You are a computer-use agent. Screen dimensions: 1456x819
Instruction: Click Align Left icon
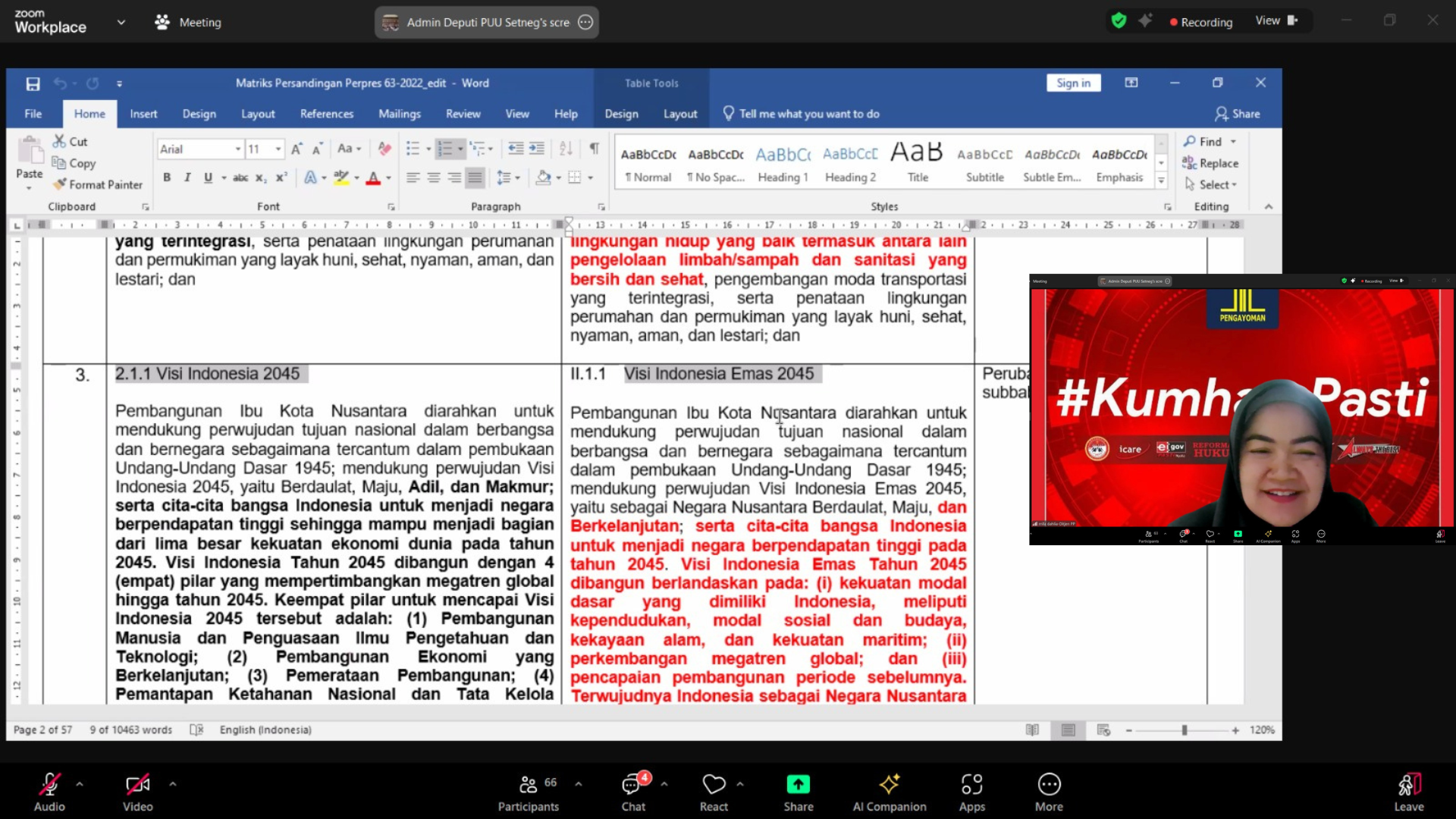[413, 177]
